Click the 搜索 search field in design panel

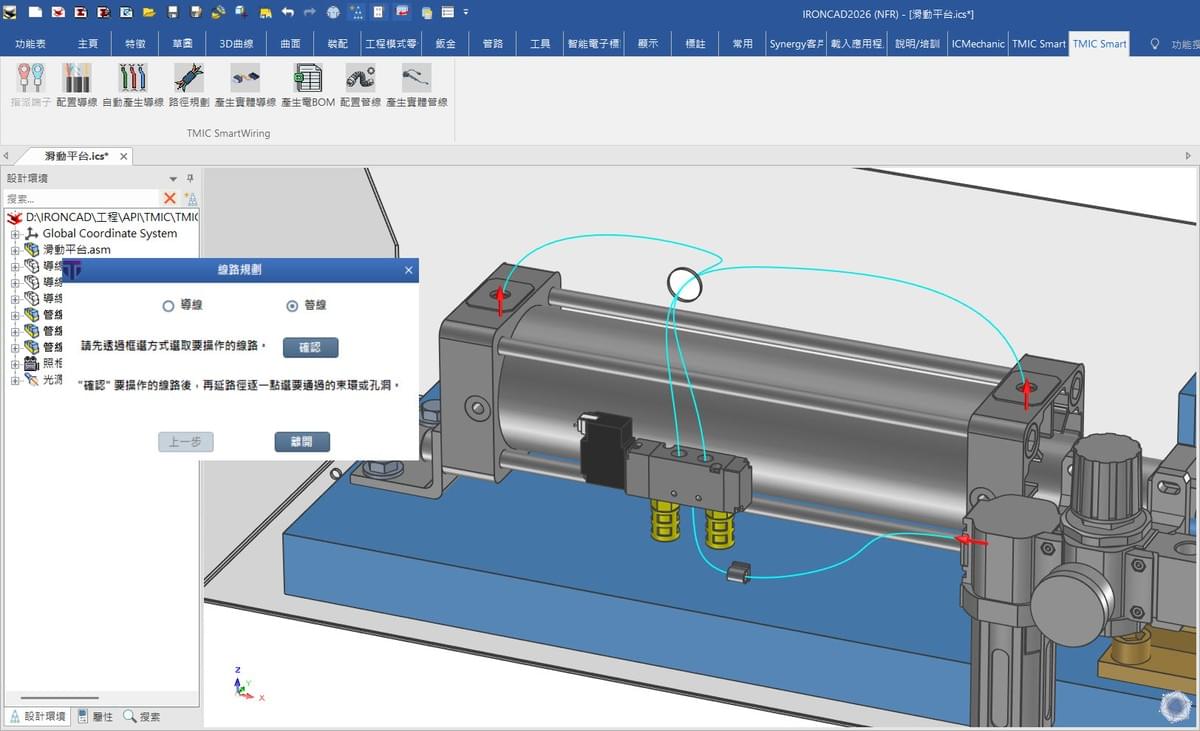tap(81, 199)
